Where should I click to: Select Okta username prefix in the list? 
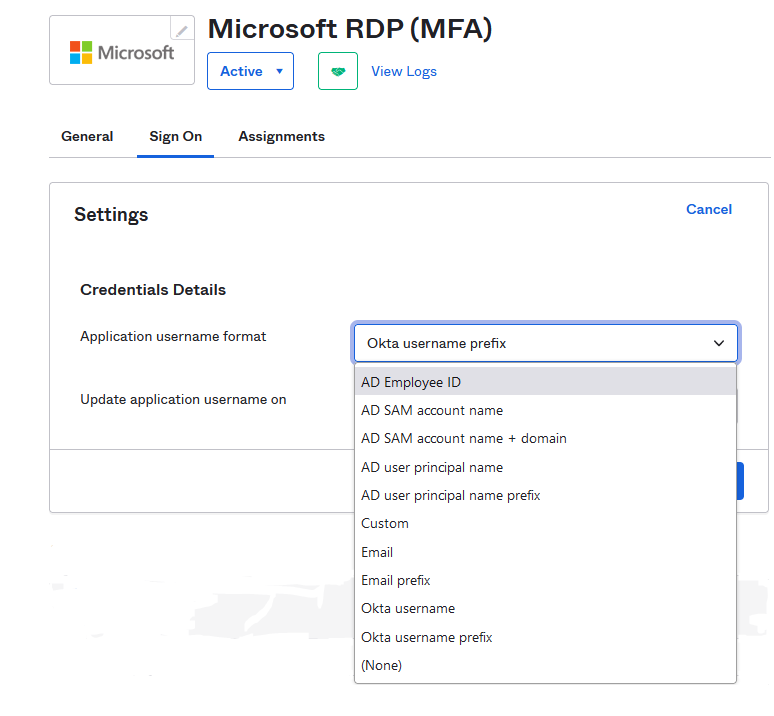(x=545, y=637)
